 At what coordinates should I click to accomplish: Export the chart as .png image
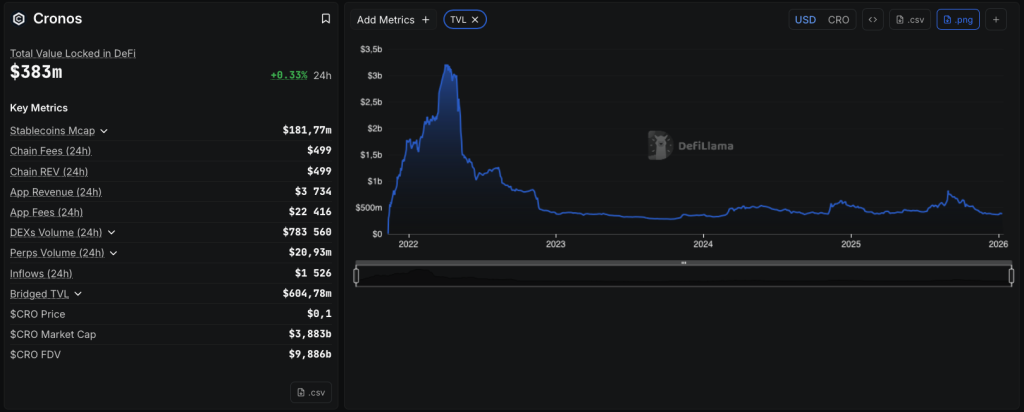click(958, 19)
